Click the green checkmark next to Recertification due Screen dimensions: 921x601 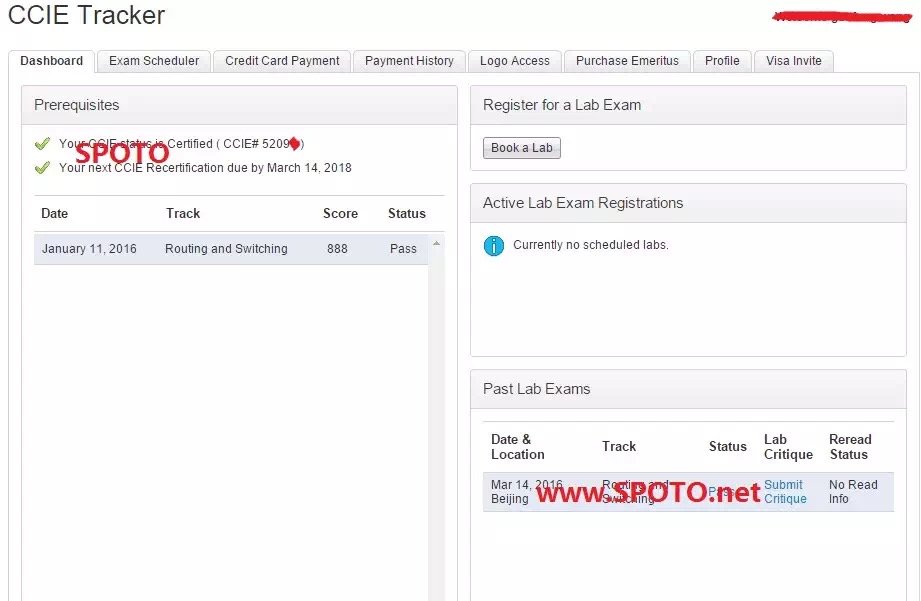42,168
